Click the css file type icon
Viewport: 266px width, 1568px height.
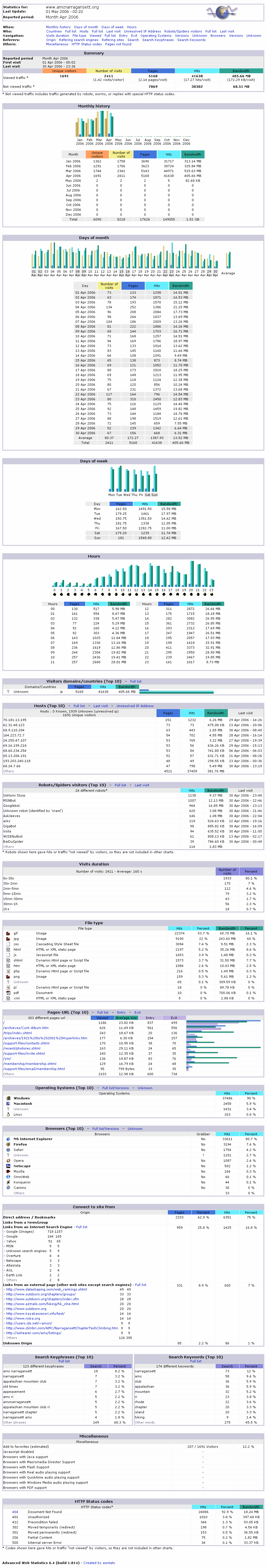tap(7, 944)
